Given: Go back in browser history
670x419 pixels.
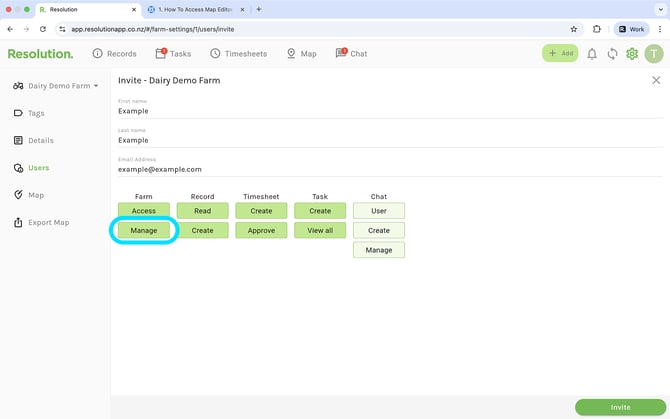Looking at the screenshot, I should 10,29.
